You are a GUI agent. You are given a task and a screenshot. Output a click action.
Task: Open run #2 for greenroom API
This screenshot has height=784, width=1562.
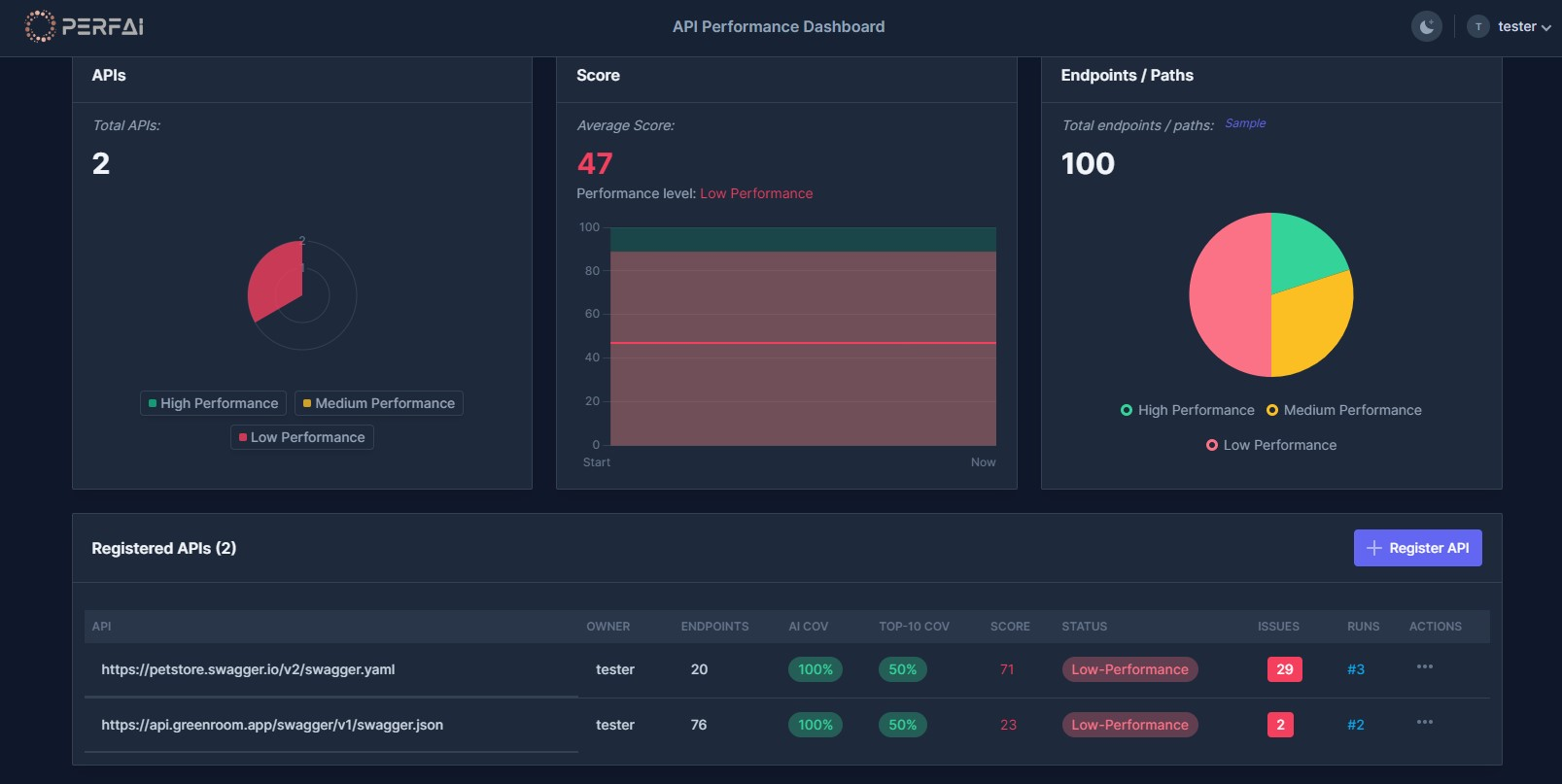point(1355,725)
